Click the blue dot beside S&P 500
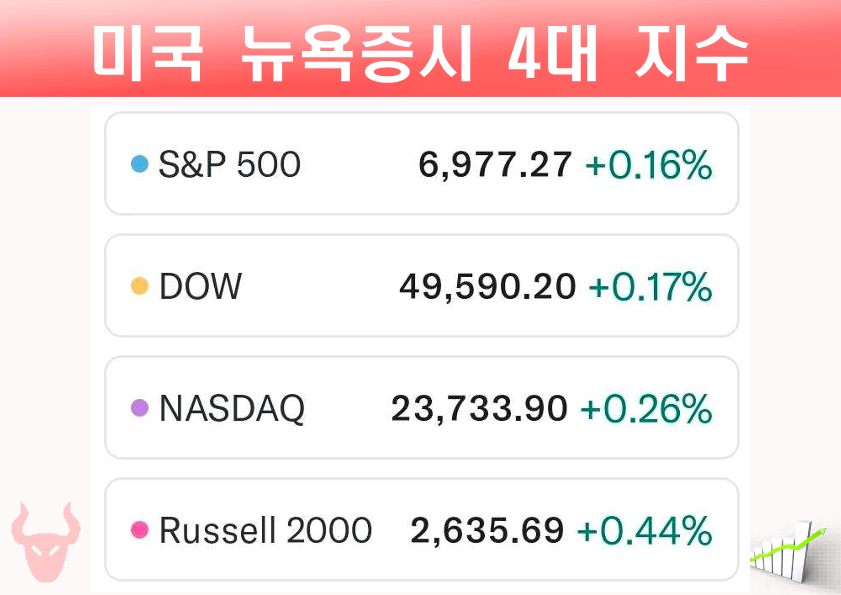841x595 pixels. click(140, 164)
